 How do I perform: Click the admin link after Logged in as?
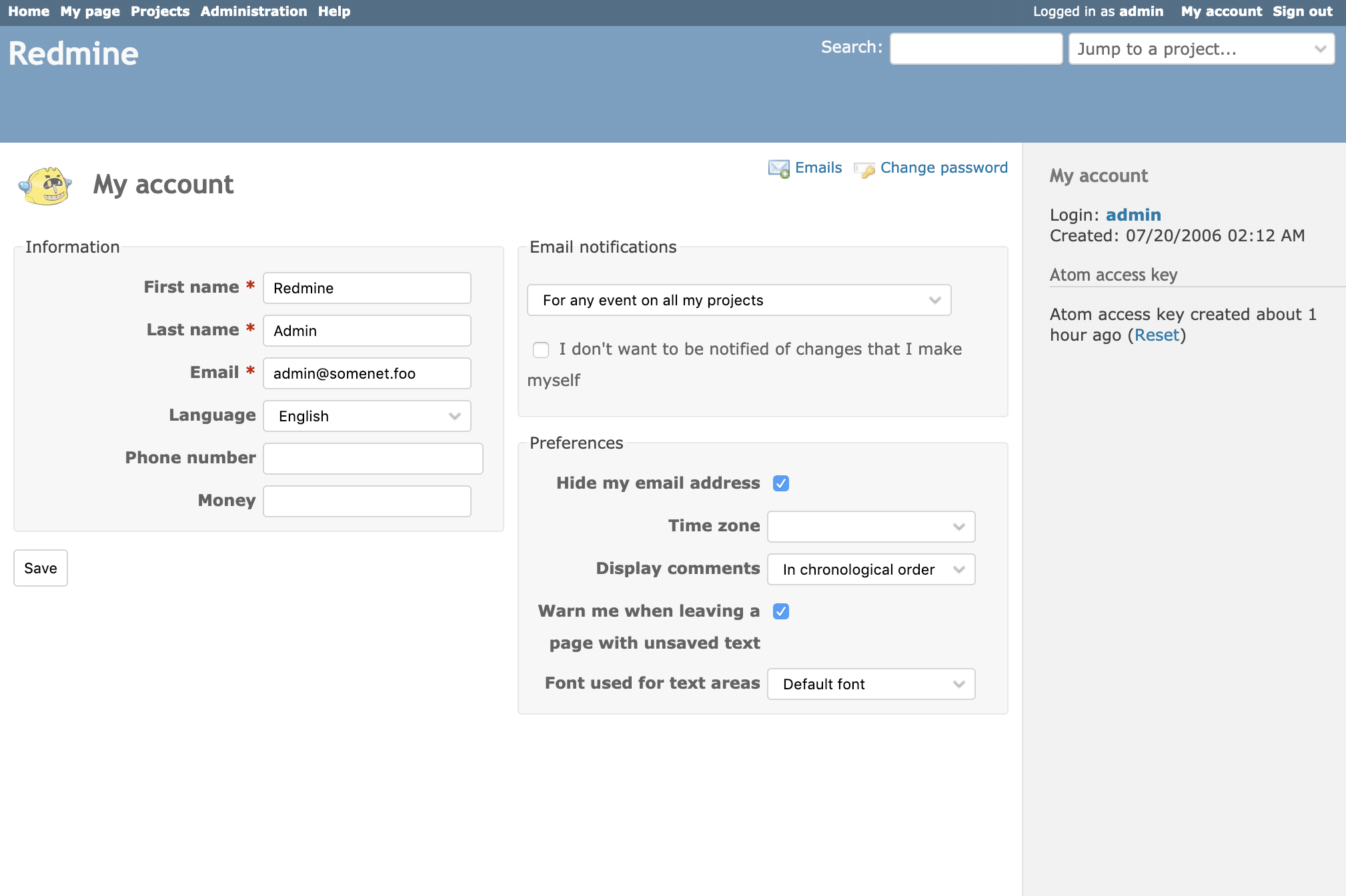[x=1141, y=11]
